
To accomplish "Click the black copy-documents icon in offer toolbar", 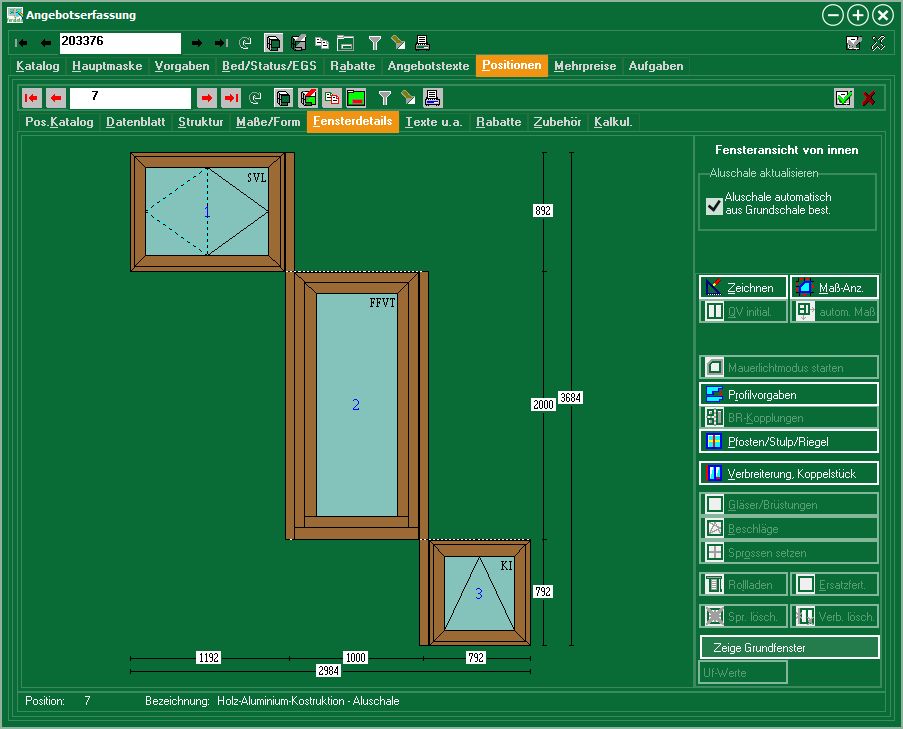I will (x=322, y=43).
